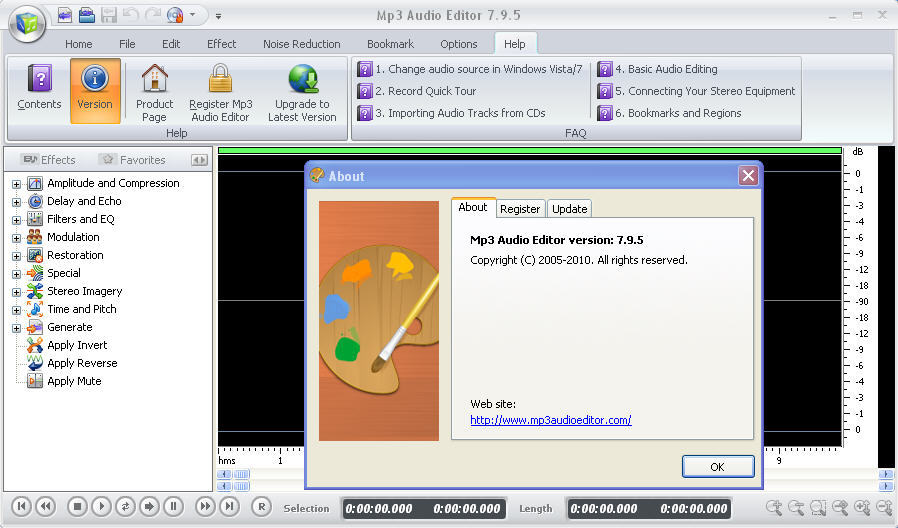898x528 pixels.
Task: Click the Delay and Echo icon
Action: [35, 201]
